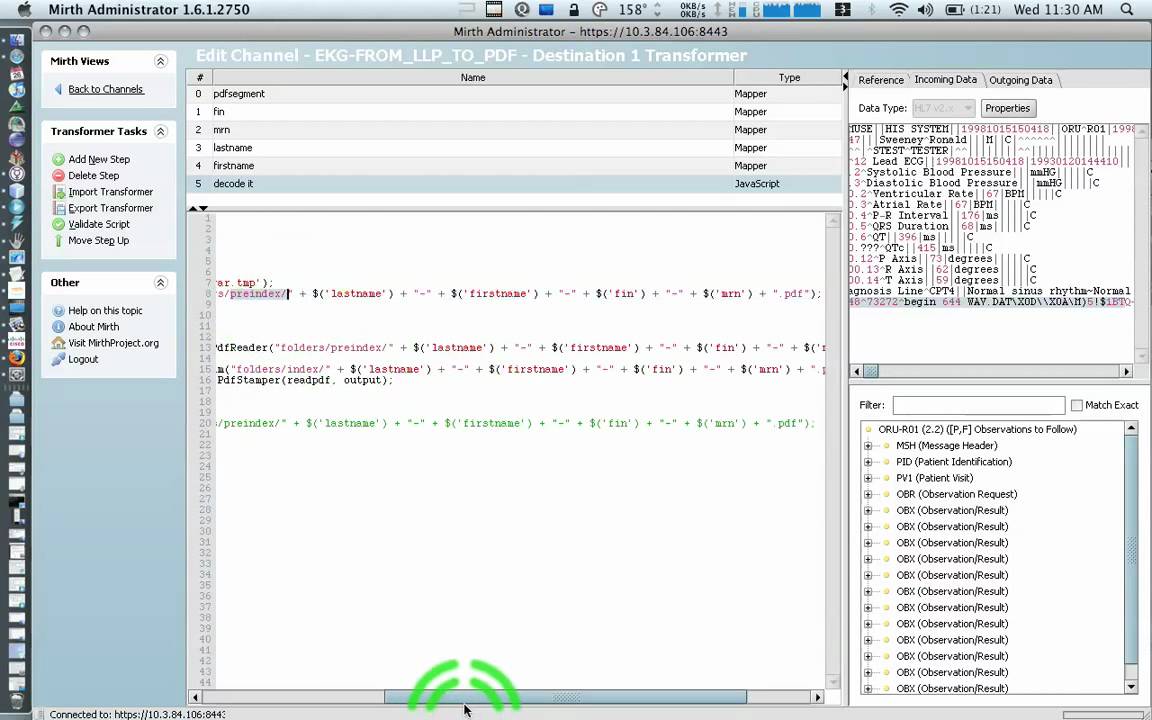Click the Name column header
This screenshot has height=720, width=1152.
[472, 77]
